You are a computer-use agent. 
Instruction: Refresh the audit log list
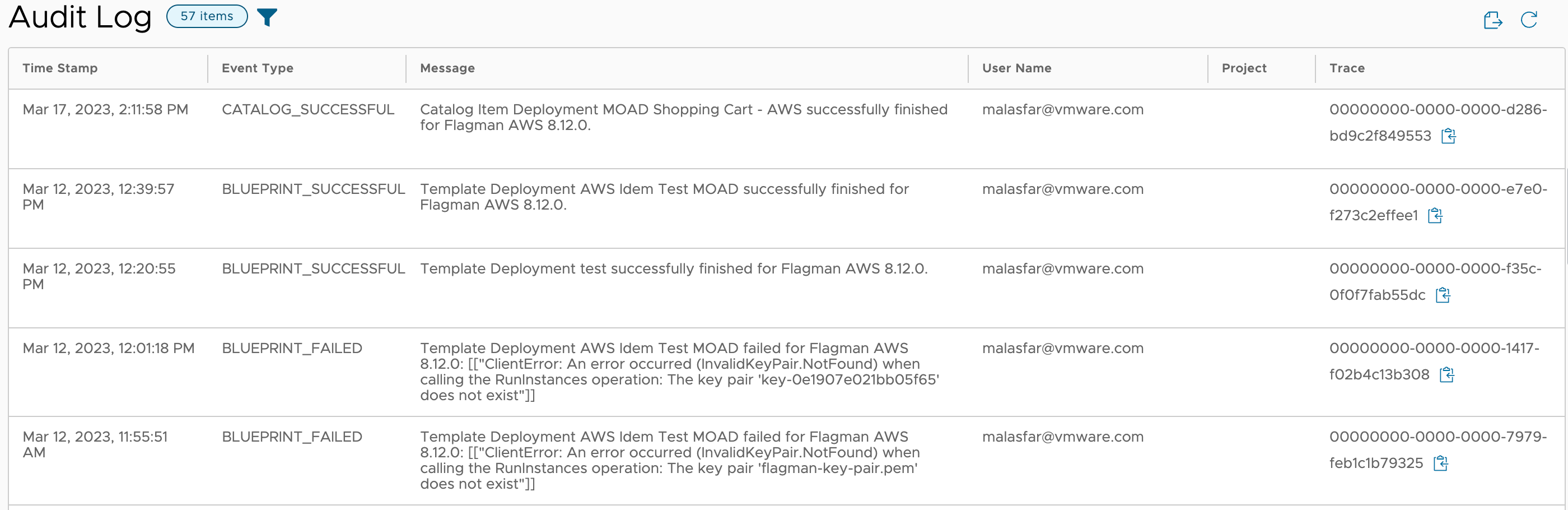pos(1528,20)
